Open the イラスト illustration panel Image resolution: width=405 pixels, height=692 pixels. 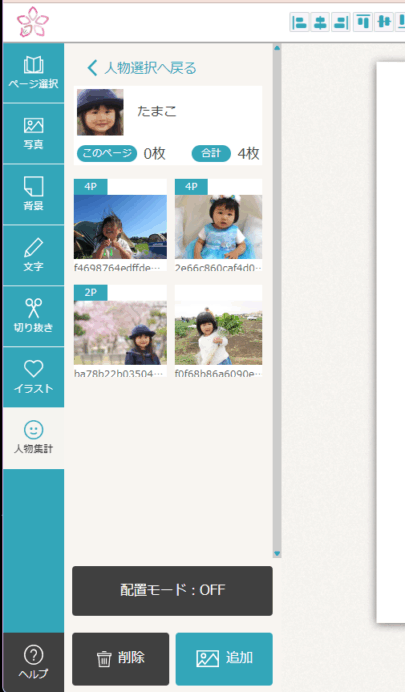(x=34, y=377)
